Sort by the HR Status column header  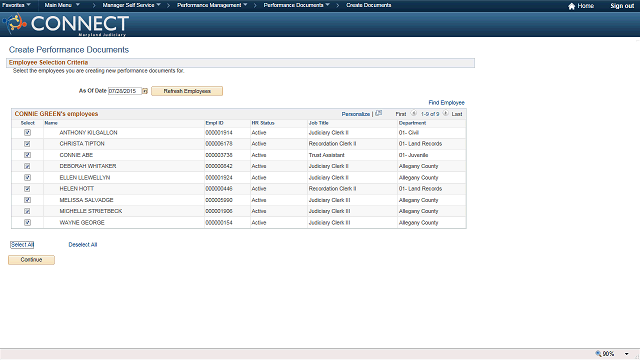[263, 123]
